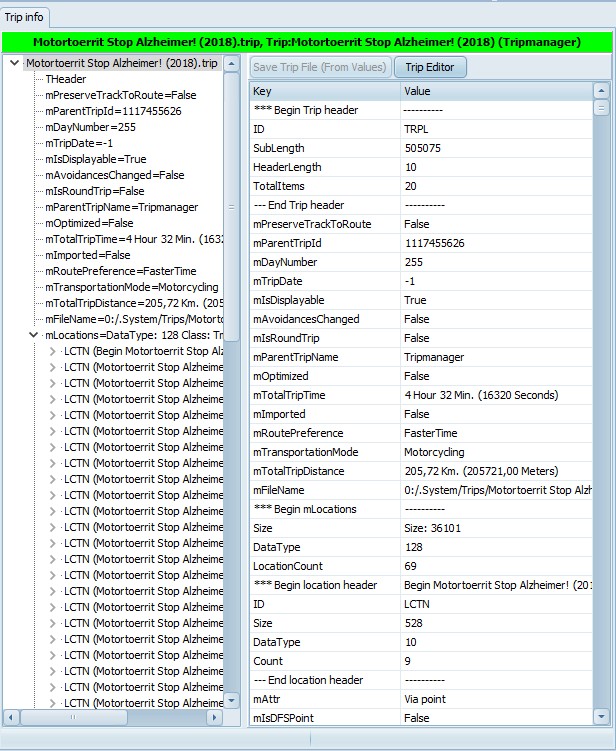The height and width of the screenshot is (751, 616).
Task: Open the Trip Editor
Action: (430, 67)
